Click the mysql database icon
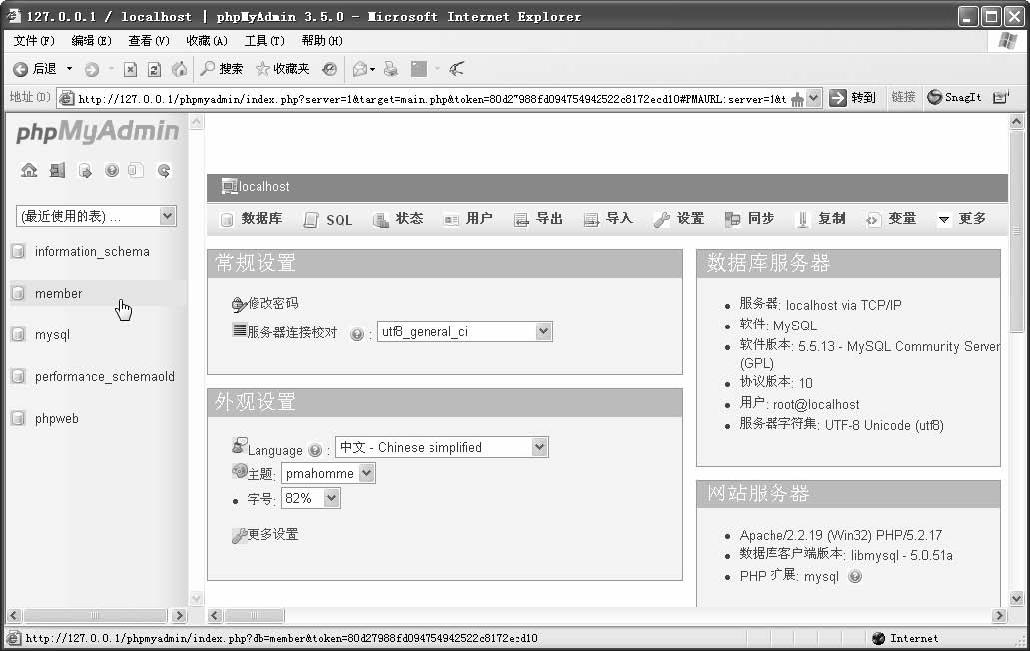 pyautogui.click(x=18, y=334)
